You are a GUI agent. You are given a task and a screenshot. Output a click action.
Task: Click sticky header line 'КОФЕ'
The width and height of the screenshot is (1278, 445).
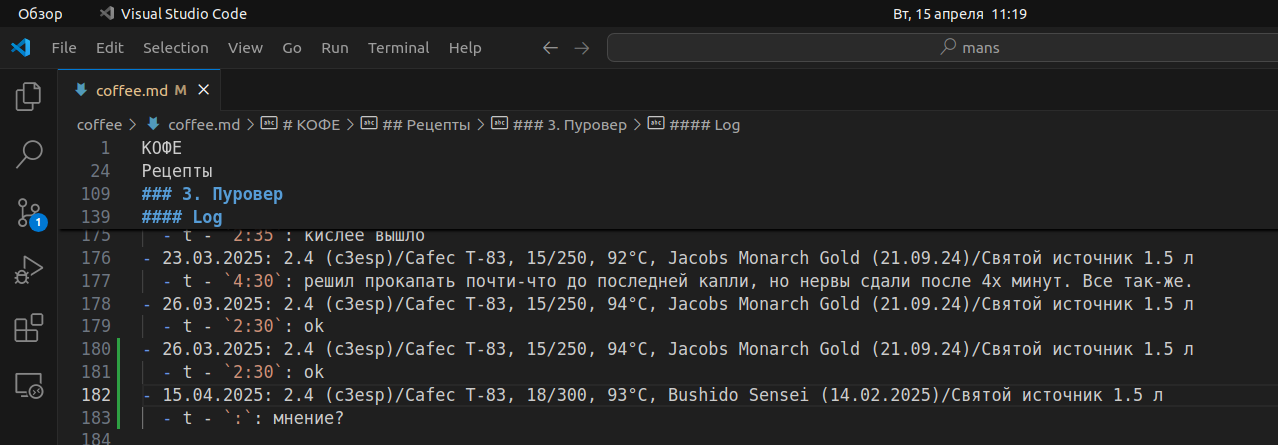click(x=162, y=148)
